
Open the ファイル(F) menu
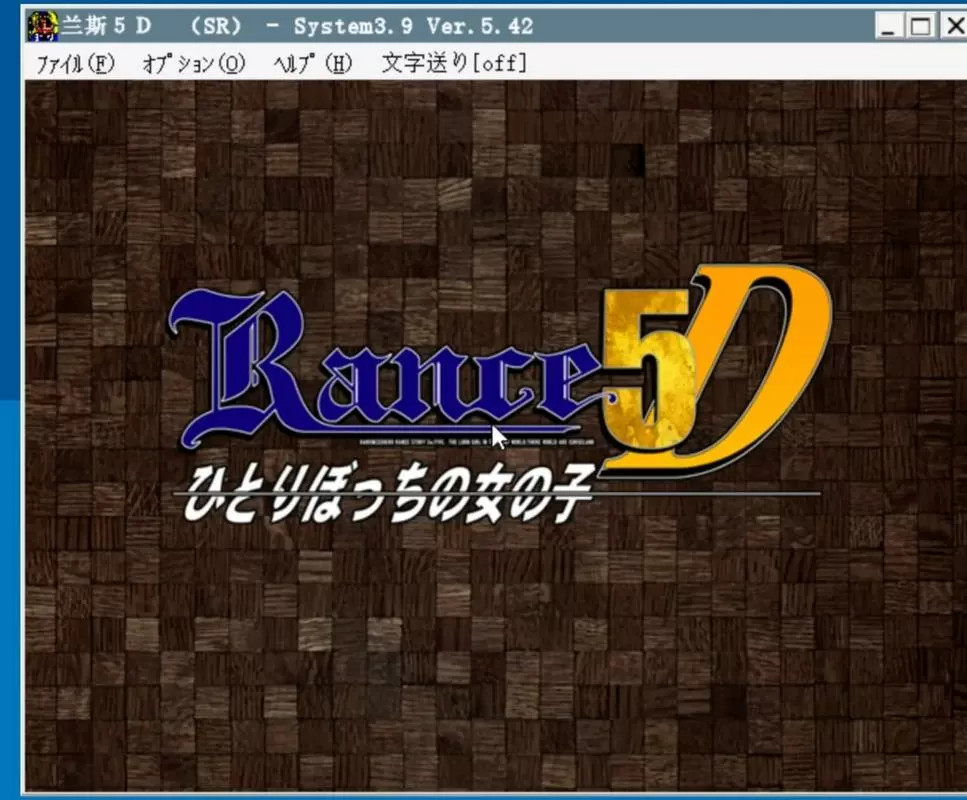[75, 64]
